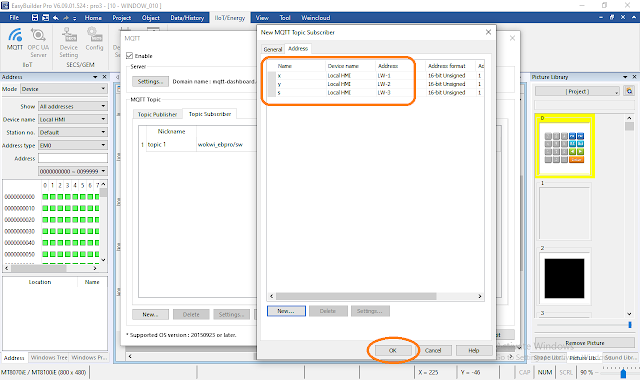This screenshot has height=380, width=640.
Task: Select picture thumbnail 2 black image
Action: (x=564, y=278)
